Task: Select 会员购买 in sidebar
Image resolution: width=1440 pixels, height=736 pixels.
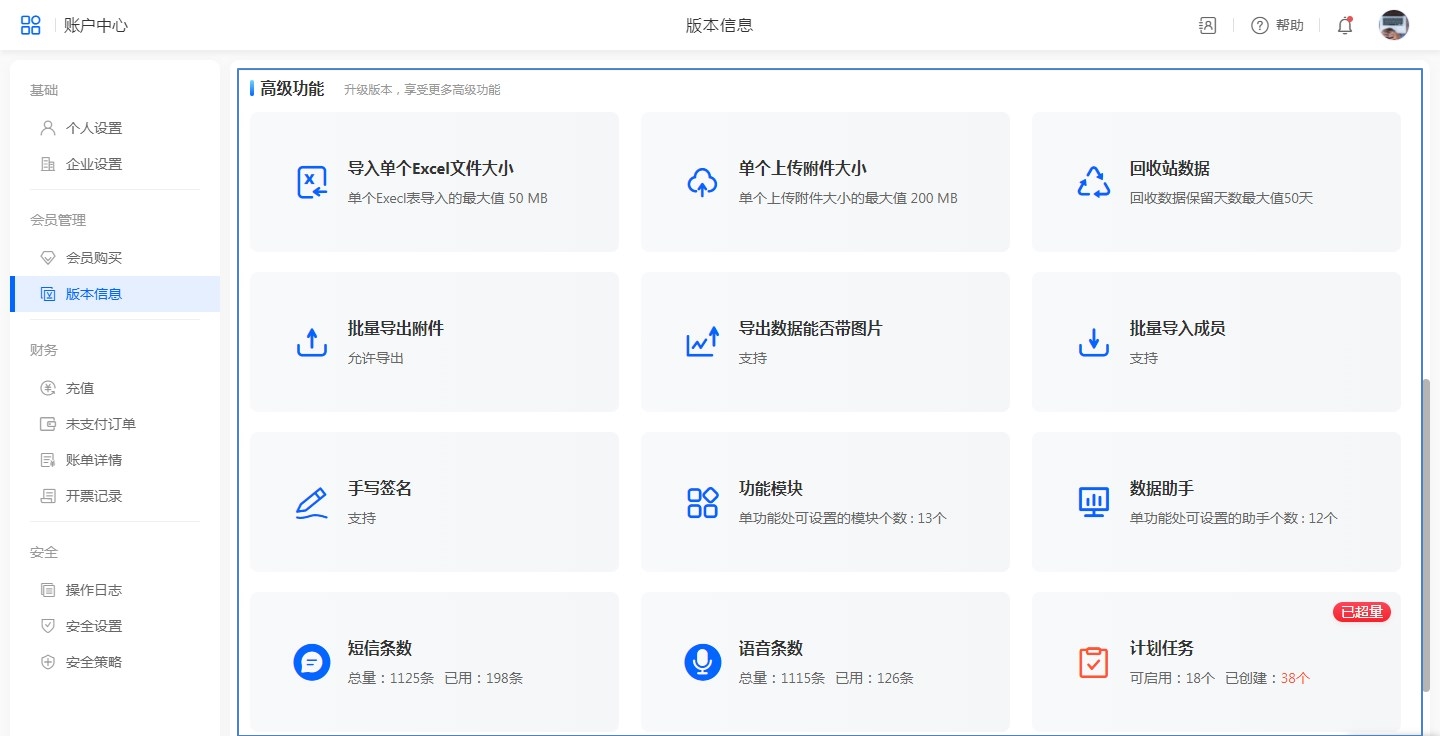Action: coord(94,258)
